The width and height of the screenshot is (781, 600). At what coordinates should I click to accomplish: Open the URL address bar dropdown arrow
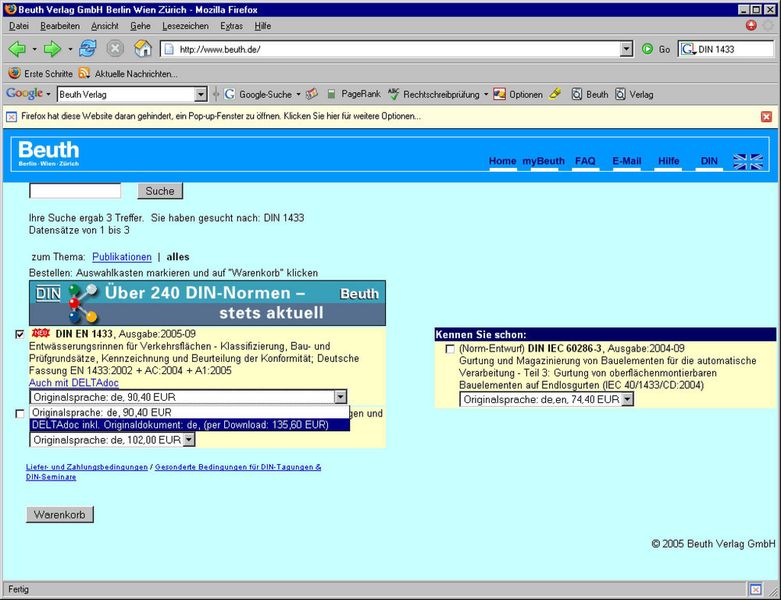(627, 49)
